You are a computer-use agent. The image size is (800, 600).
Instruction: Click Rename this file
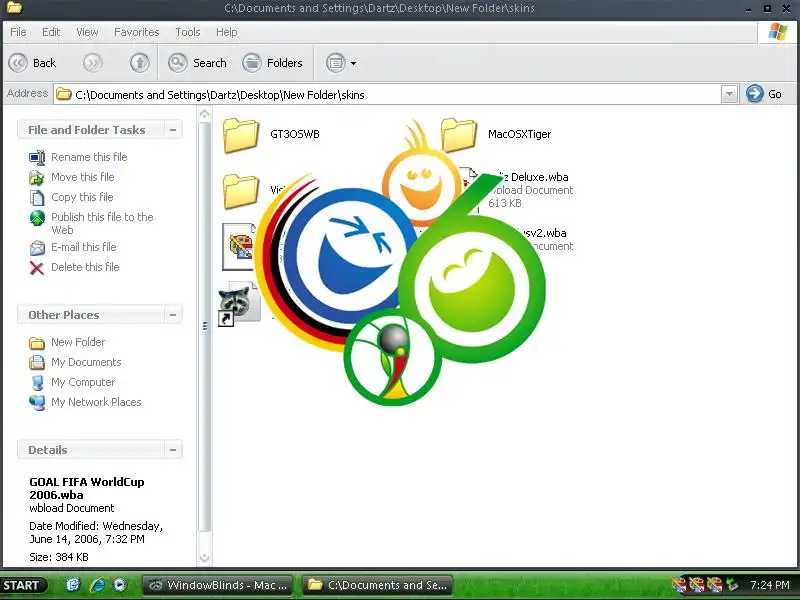point(89,157)
